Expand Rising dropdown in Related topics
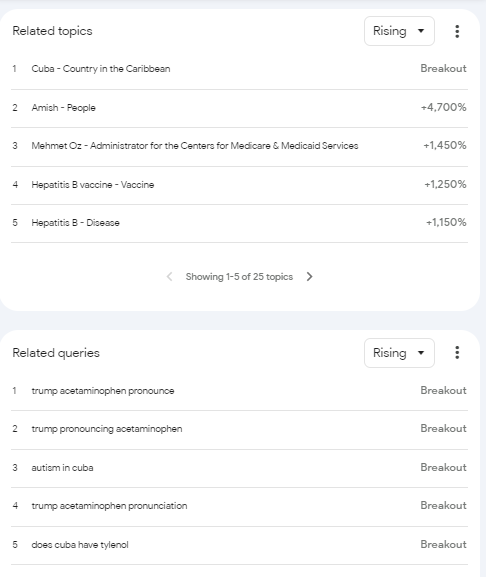 [399, 31]
